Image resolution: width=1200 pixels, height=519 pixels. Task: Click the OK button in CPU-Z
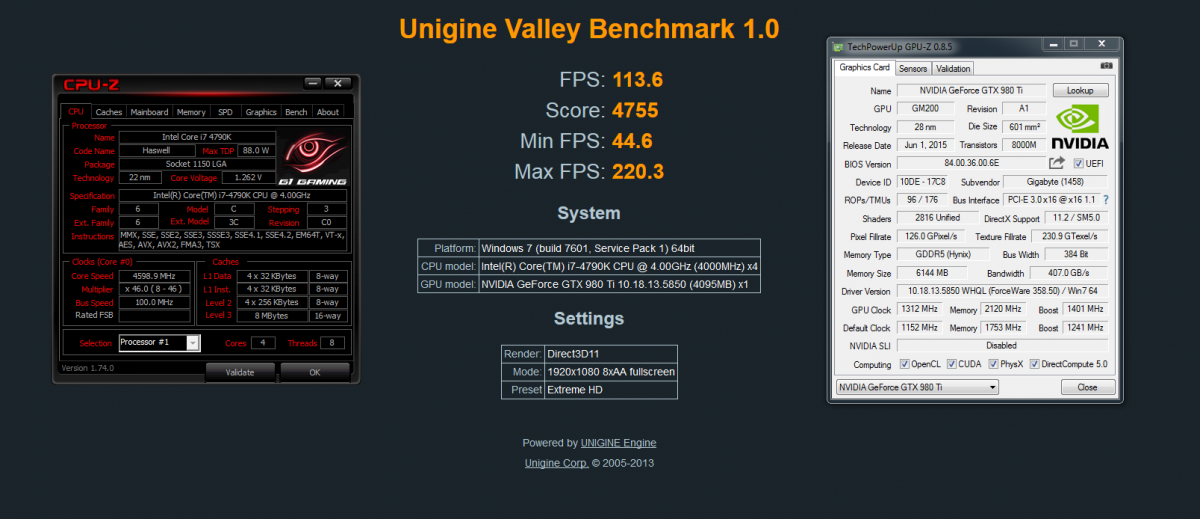click(x=315, y=372)
